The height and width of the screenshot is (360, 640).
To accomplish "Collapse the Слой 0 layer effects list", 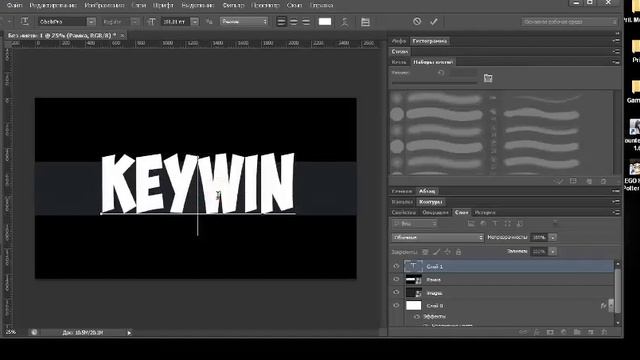I will pos(611,305).
